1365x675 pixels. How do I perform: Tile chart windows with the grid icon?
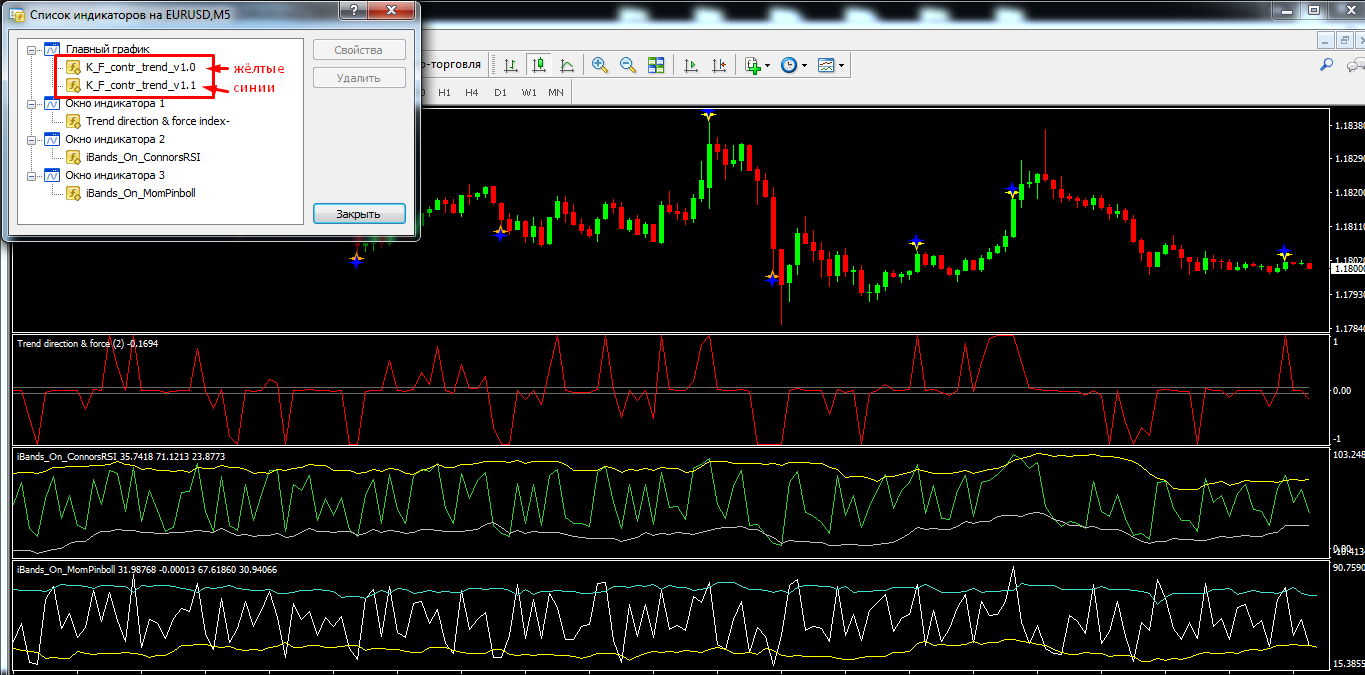[x=656, y=65]
